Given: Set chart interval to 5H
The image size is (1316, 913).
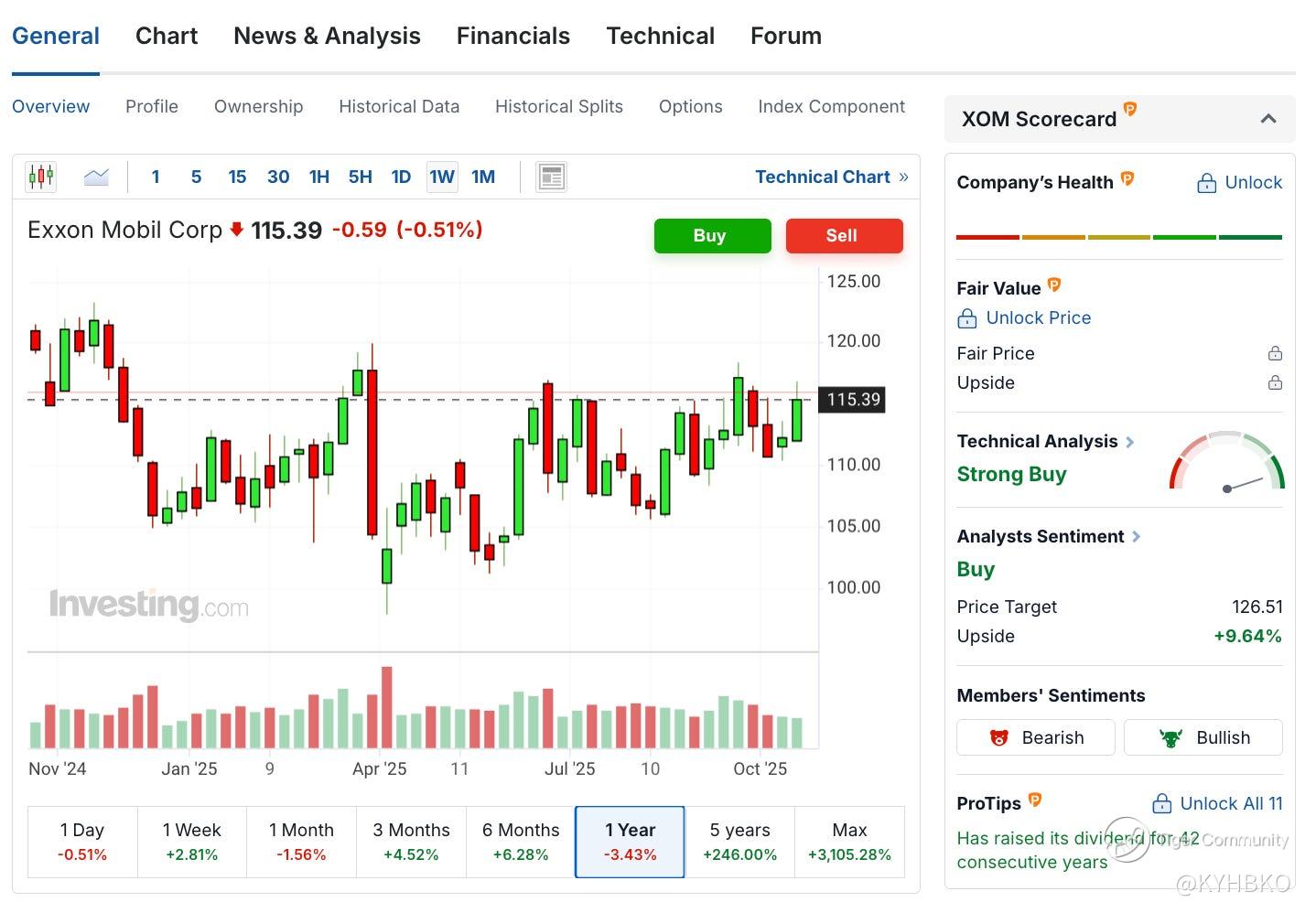Looking at the screenshot, I should 361,177.
